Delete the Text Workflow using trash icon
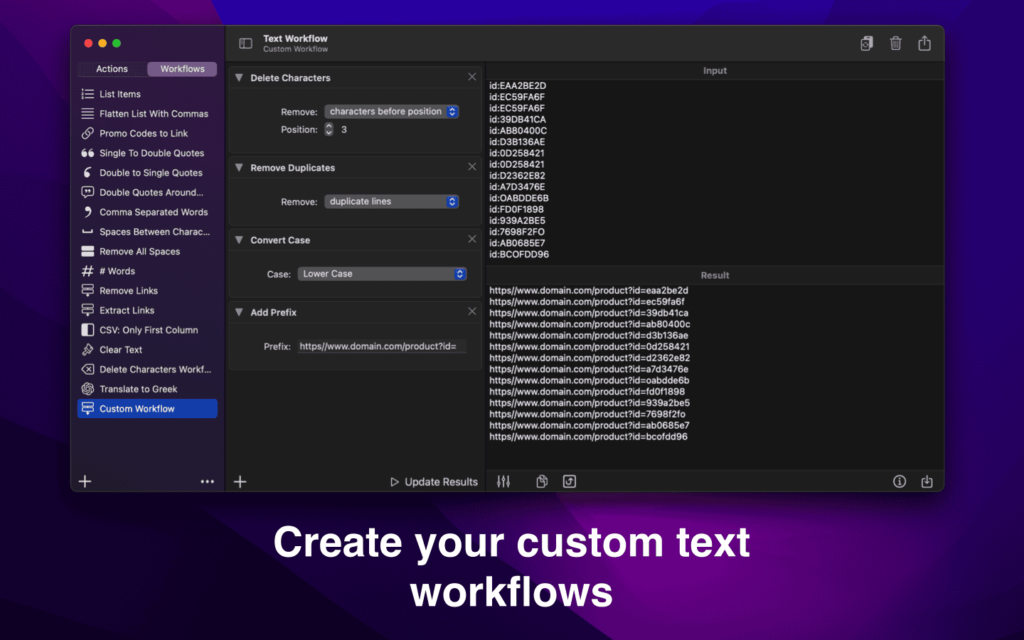Viewport: 1024px width, 640px height. (x=895, y=44)
